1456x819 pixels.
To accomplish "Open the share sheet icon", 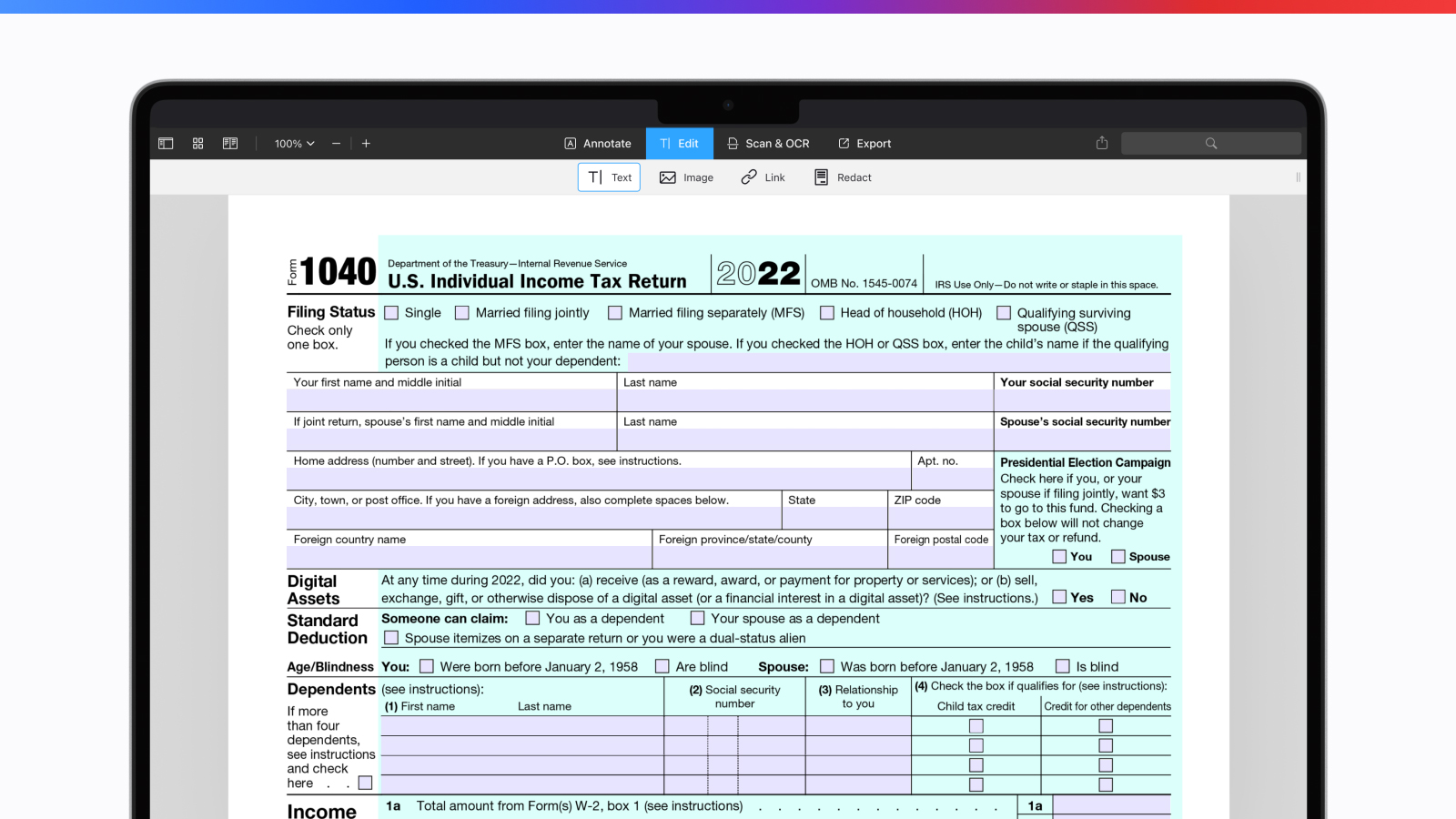I will 1101,143.
